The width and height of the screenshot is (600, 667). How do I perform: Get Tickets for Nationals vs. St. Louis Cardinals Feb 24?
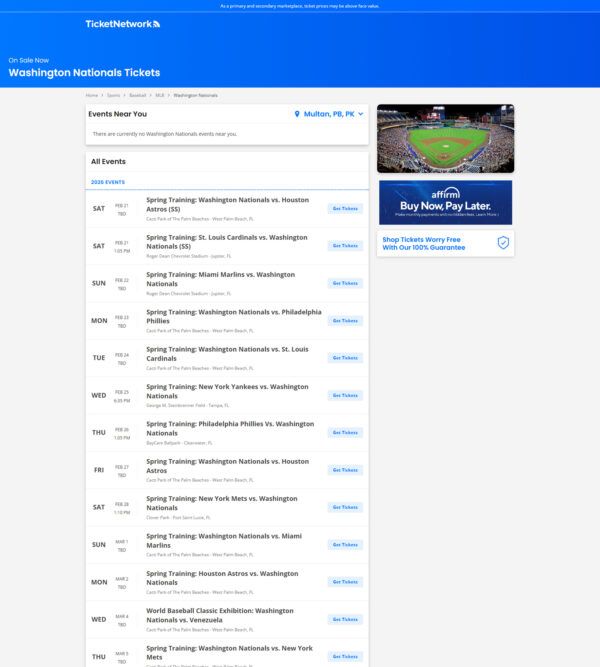coord(345,358)
